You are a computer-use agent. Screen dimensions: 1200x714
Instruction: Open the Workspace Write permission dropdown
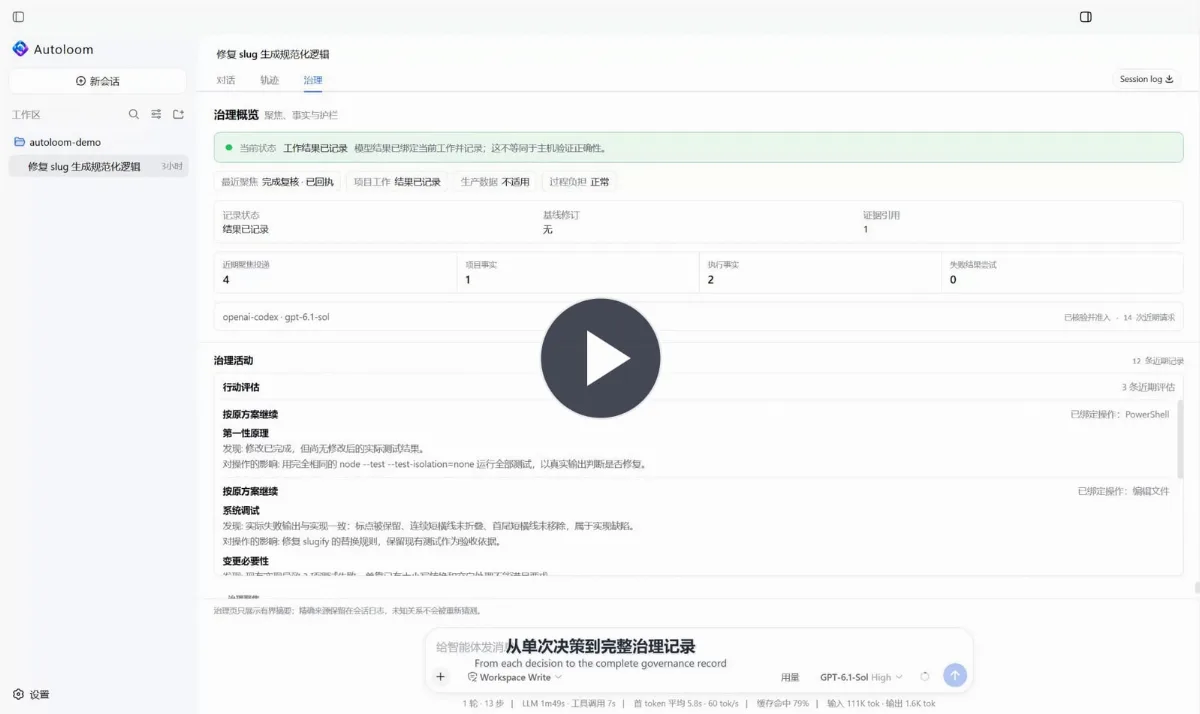514,677
